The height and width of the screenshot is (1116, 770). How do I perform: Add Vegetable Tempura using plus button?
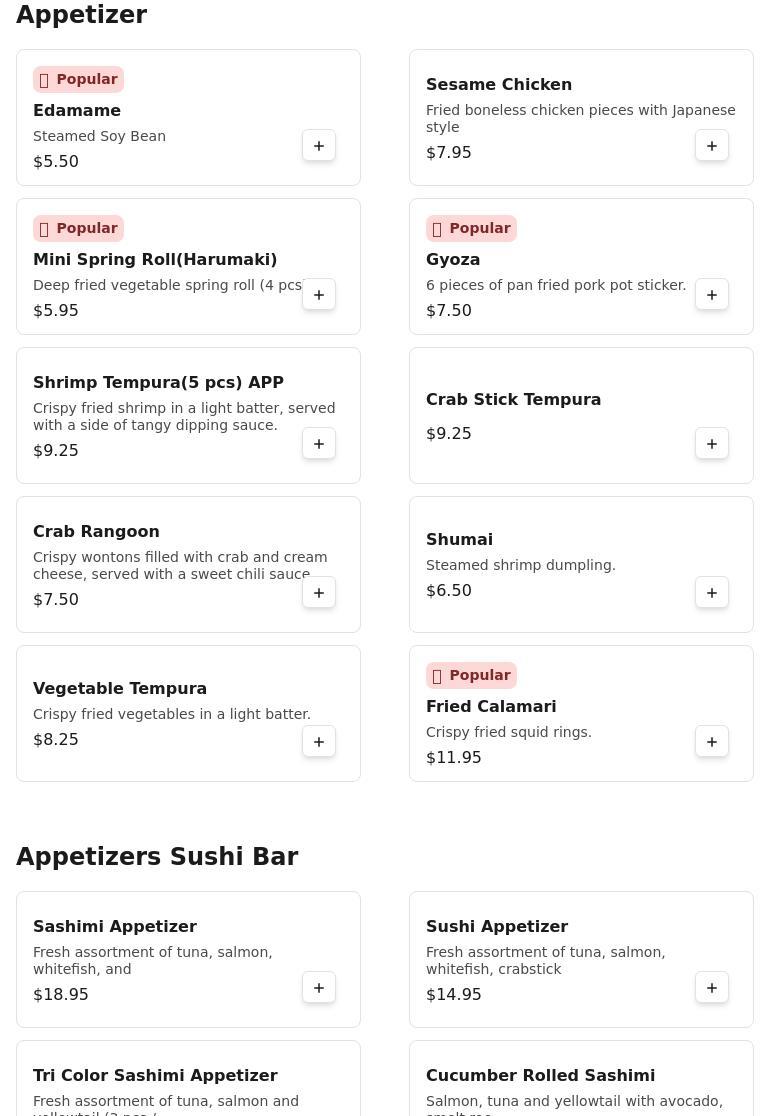319,742
